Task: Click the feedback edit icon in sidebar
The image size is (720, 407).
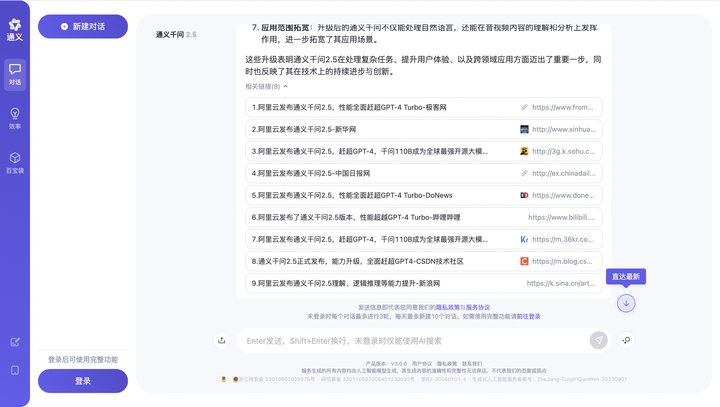Action: [x=15, y=342]
